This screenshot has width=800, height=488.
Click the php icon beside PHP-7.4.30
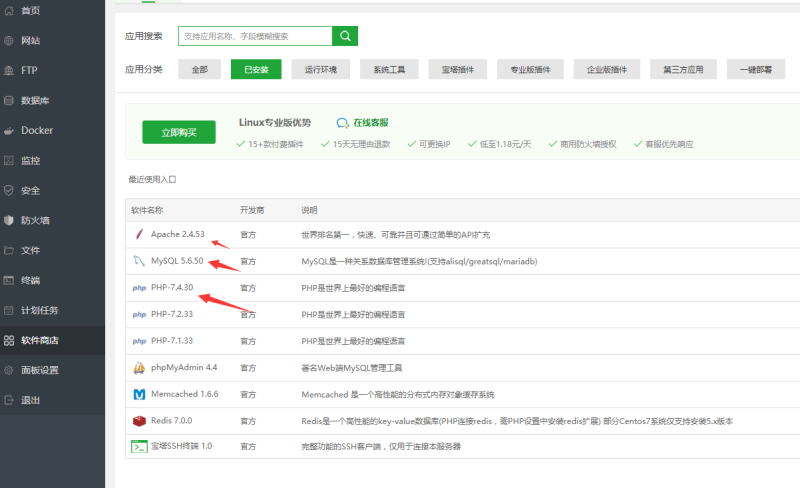(139, 288)
